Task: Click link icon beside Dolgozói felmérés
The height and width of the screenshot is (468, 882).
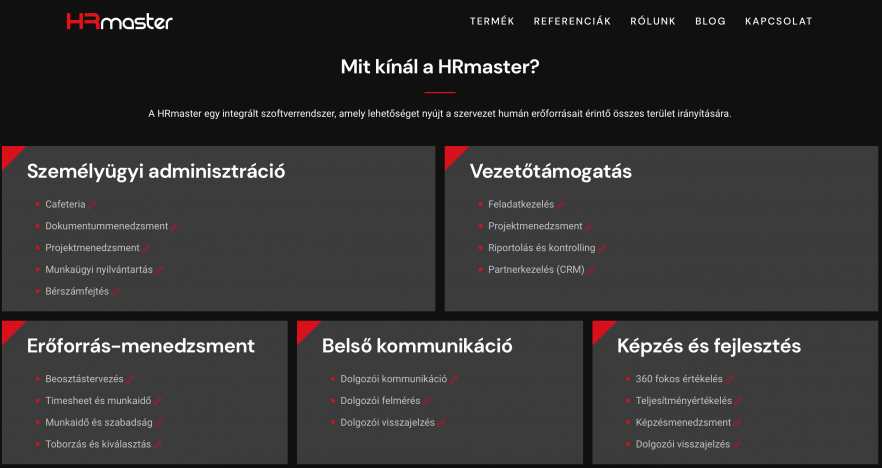Action: click(x=427, y=402)
